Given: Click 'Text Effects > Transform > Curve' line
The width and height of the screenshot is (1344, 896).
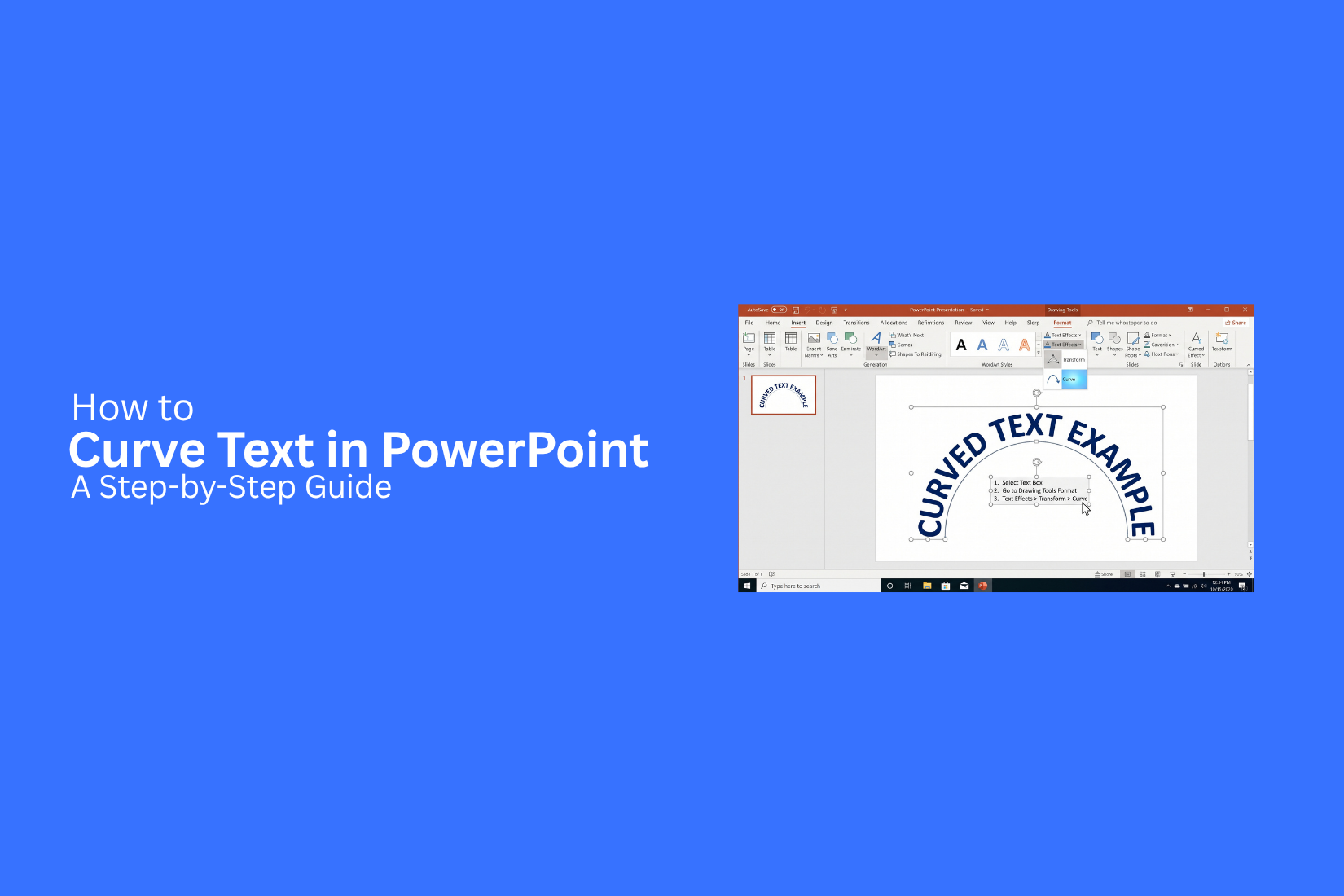Looking at the screenshot, I should point(1045,499).
